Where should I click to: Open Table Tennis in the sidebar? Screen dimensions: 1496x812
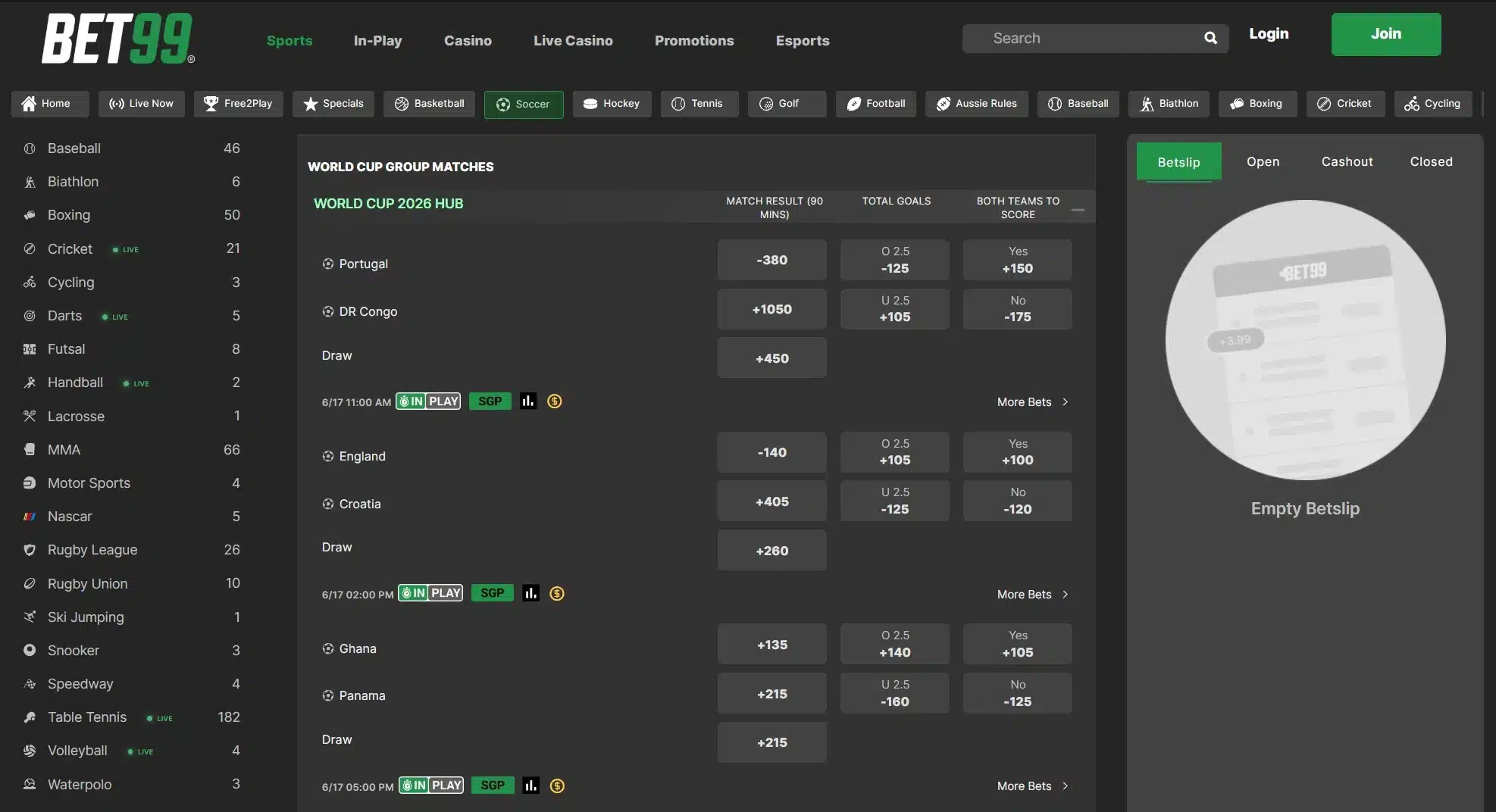coord(132,717)
